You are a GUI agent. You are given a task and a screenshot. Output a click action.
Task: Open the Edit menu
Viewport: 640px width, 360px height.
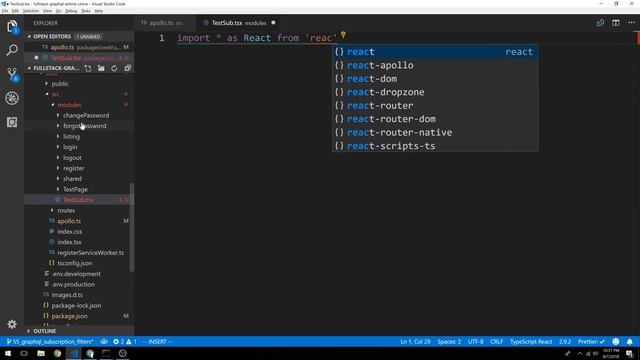[16, 11]
